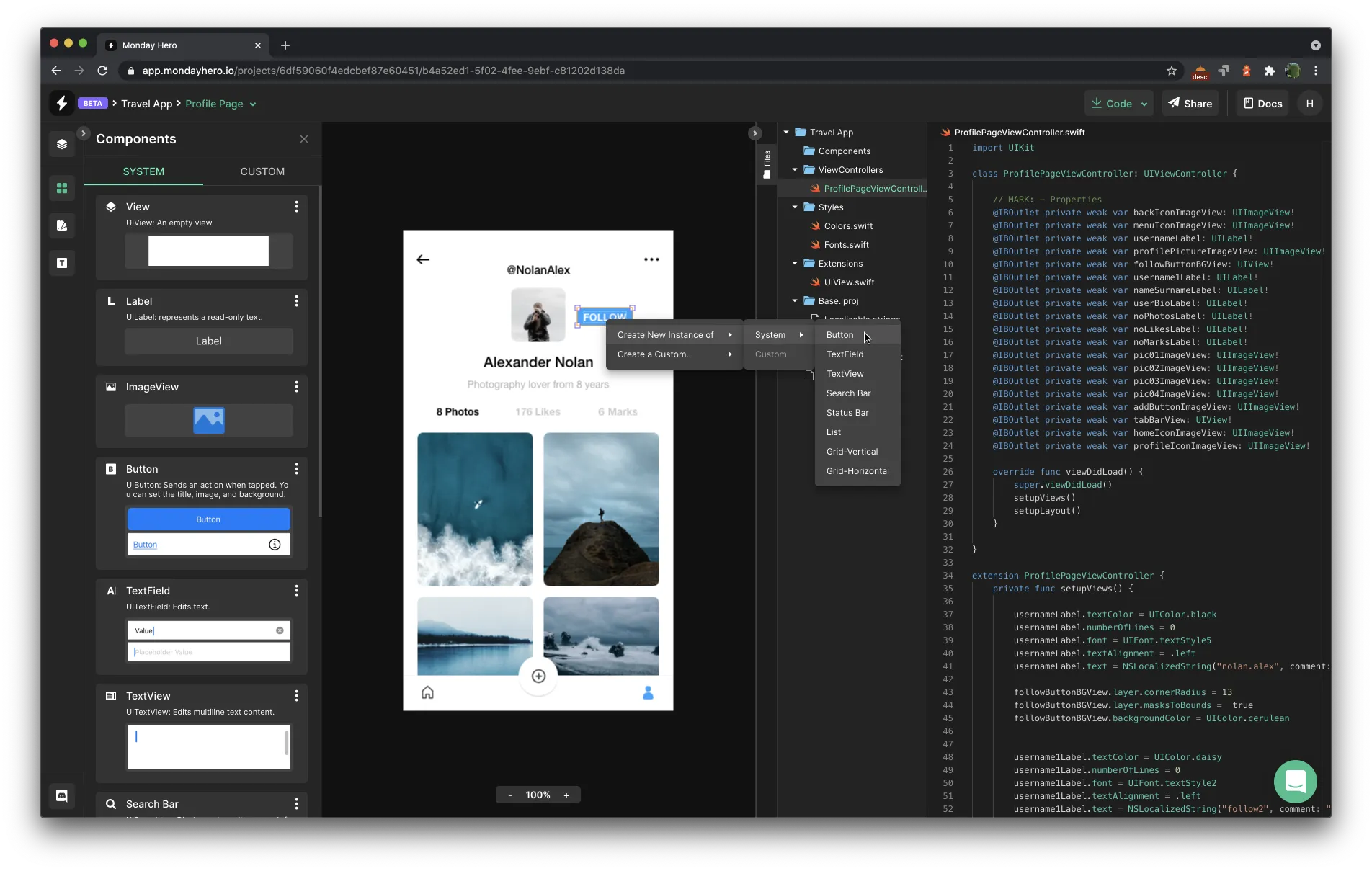Collapse the ViewControllers folder
This screenshot has height=871, width=1372.
pos(795,170)
